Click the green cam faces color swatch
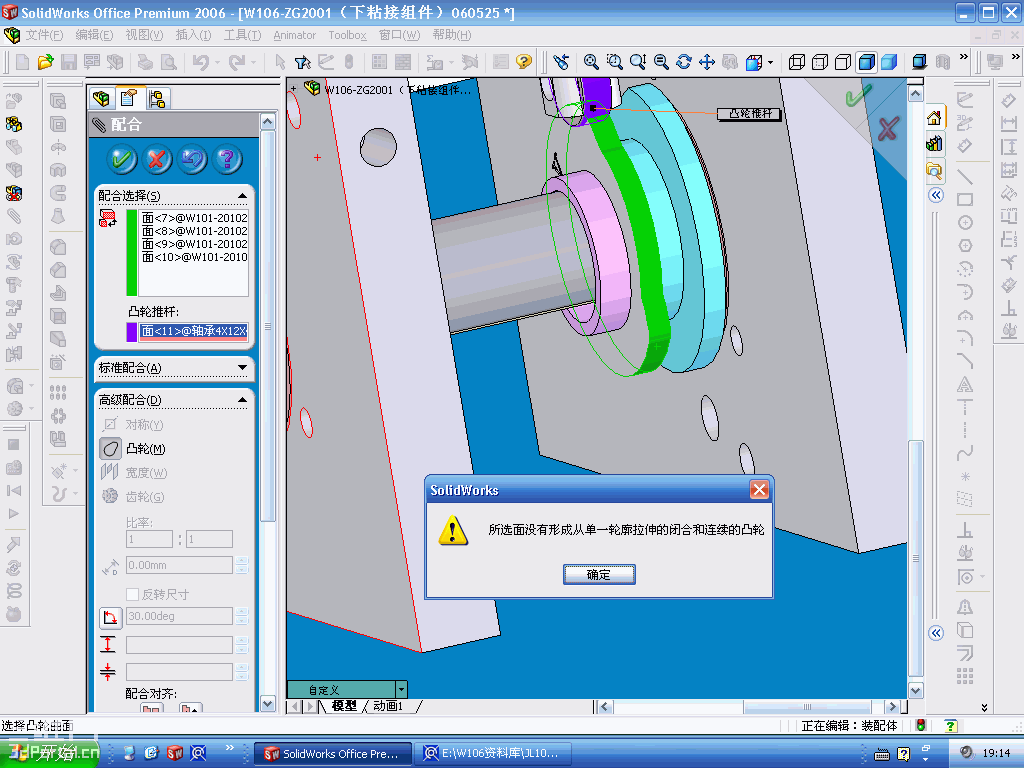The width and height of the screenshot is (1024, 768). tap(131, 253)
